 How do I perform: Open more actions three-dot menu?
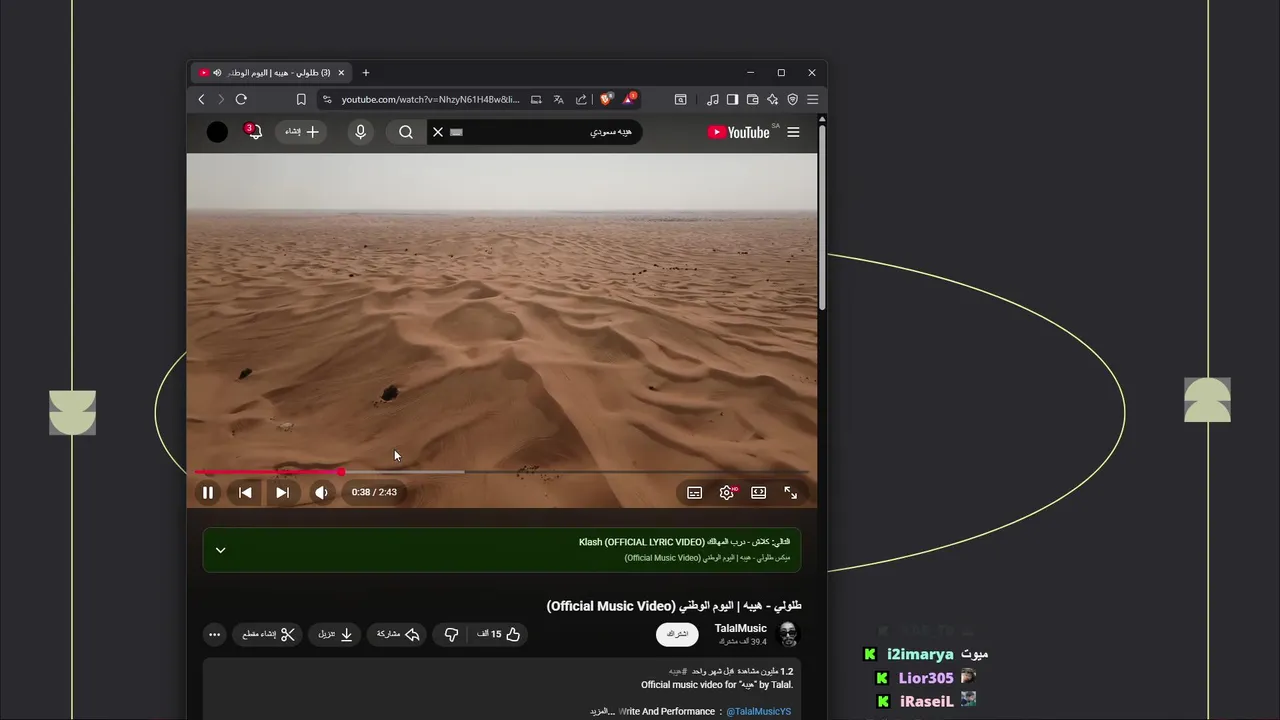click(x=214, y=634)
